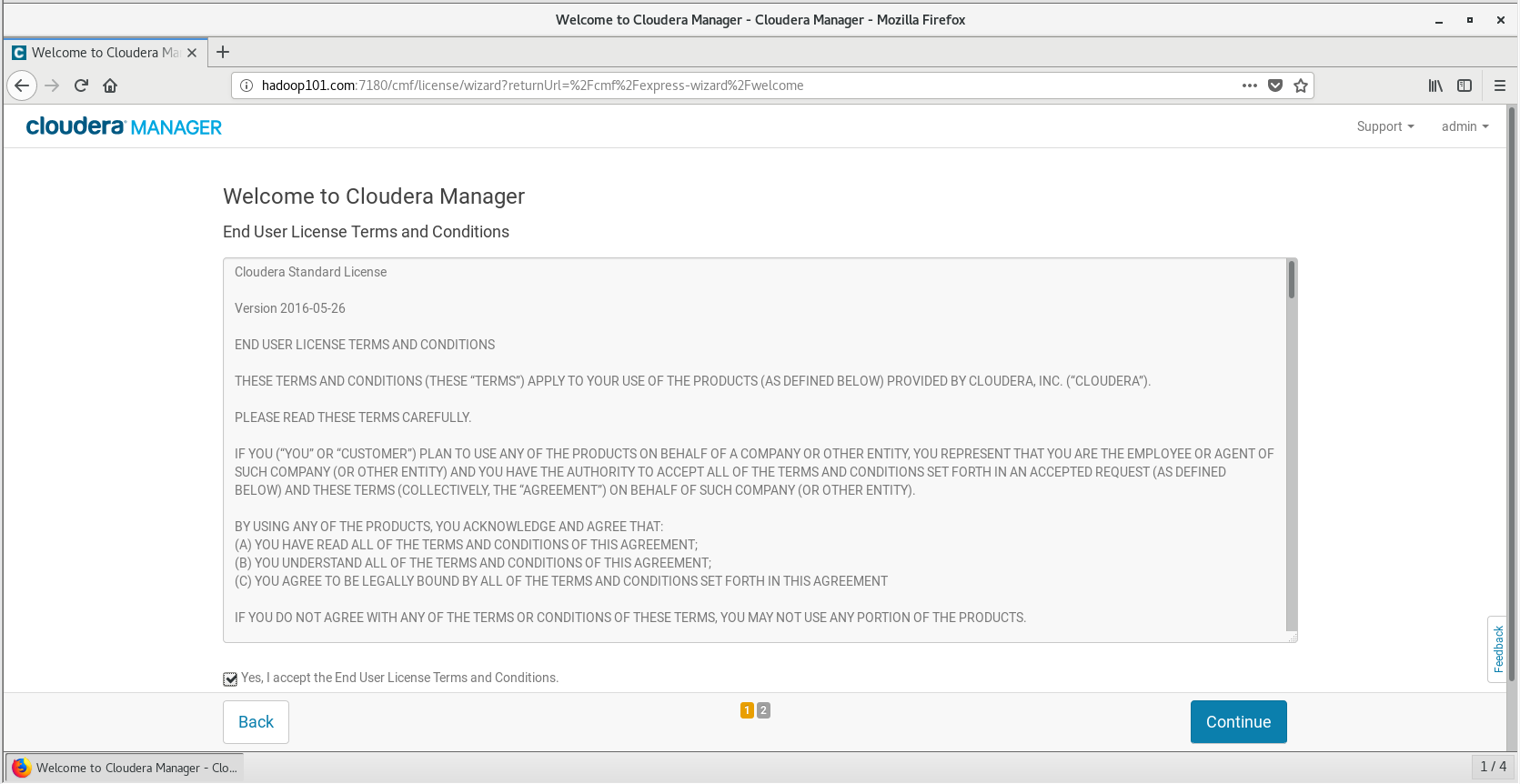Screen dimensions: 1520x784
Task: Open the Firefox library icon
Action: pos(1435,85)
